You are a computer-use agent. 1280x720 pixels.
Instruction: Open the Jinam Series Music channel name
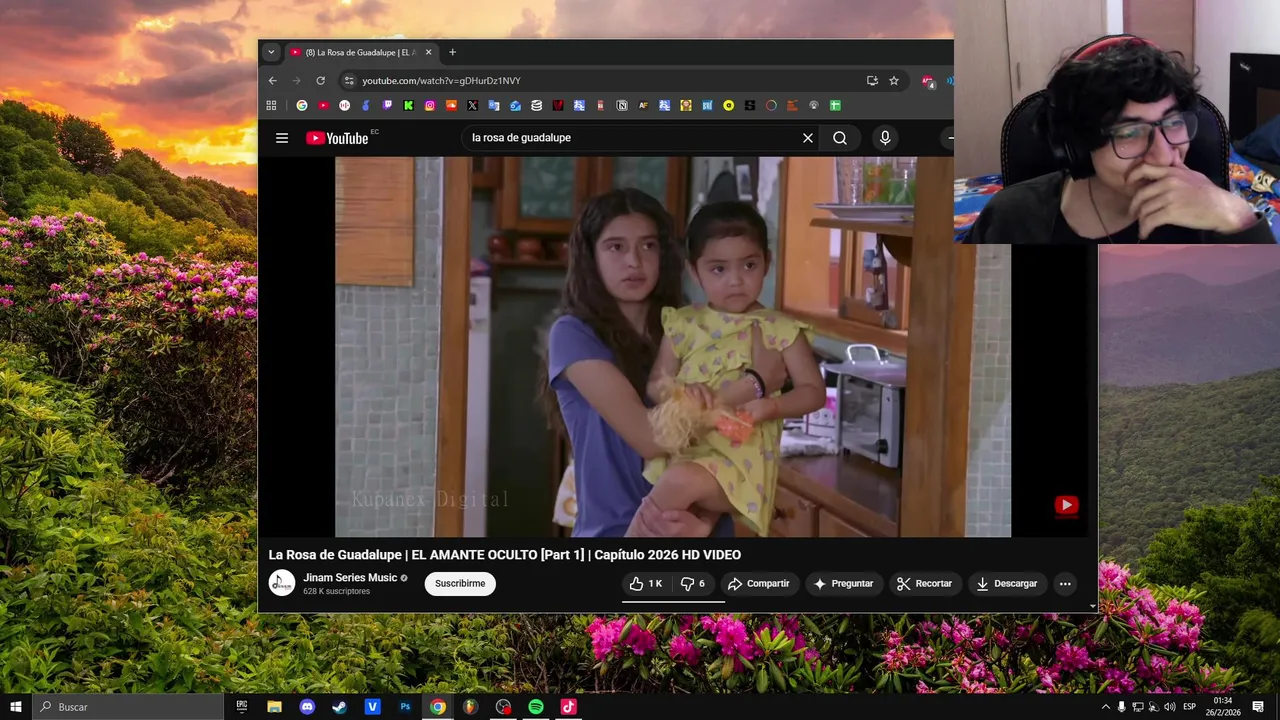(x=350, y=578)
